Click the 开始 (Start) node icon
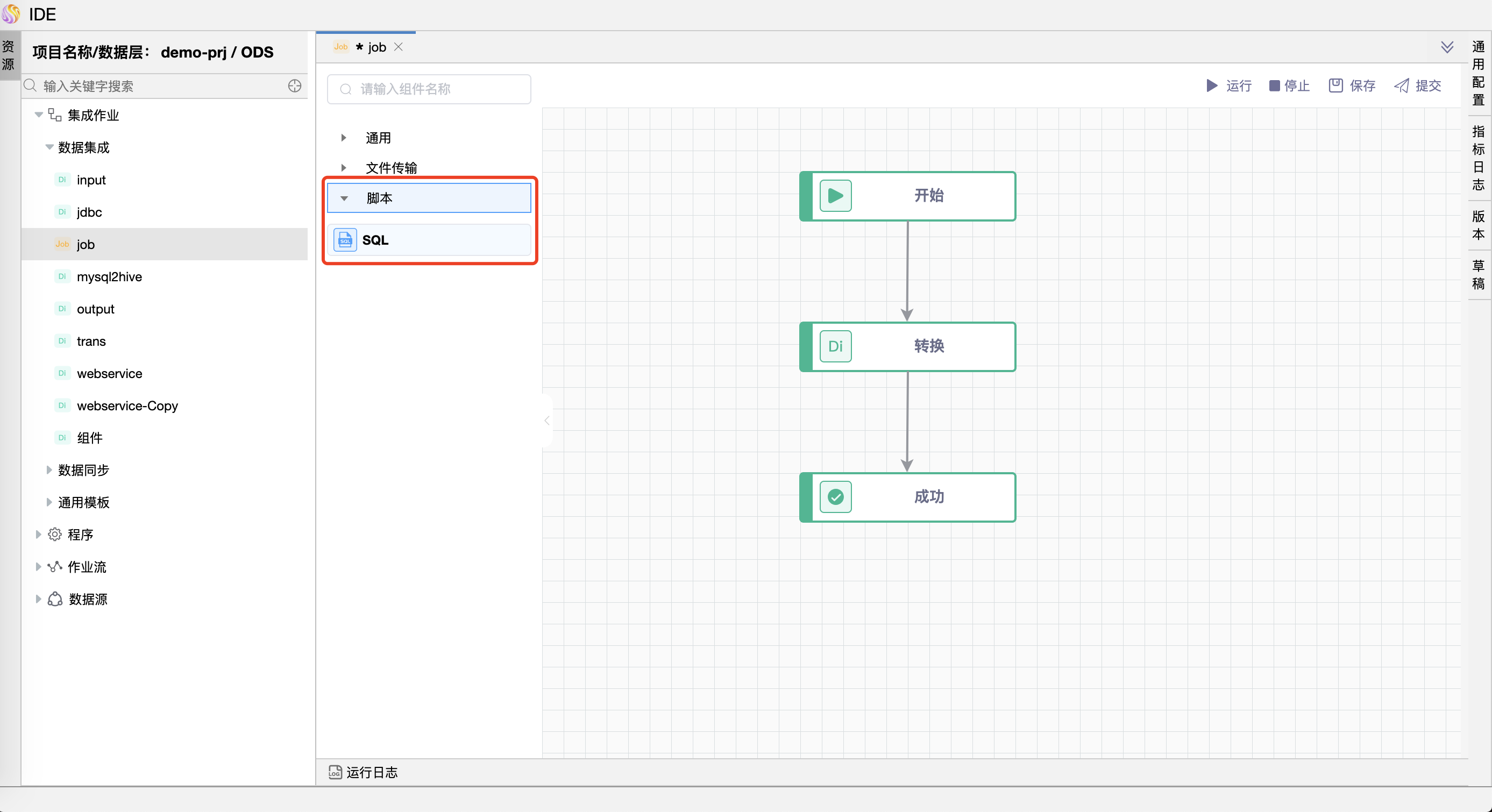 pyautogui.click(x=835, y=195)
